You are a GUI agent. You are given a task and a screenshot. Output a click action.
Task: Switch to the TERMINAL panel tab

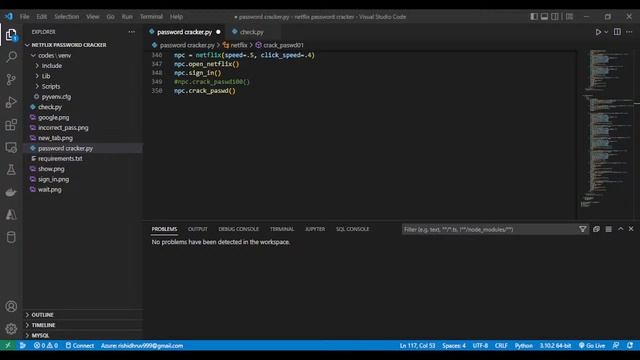(x=282, y=229)
